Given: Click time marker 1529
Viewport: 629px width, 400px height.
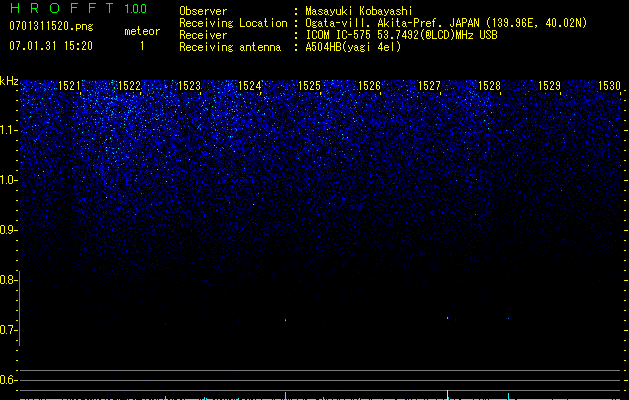Looking at the screenshot, I should point(549,86).
